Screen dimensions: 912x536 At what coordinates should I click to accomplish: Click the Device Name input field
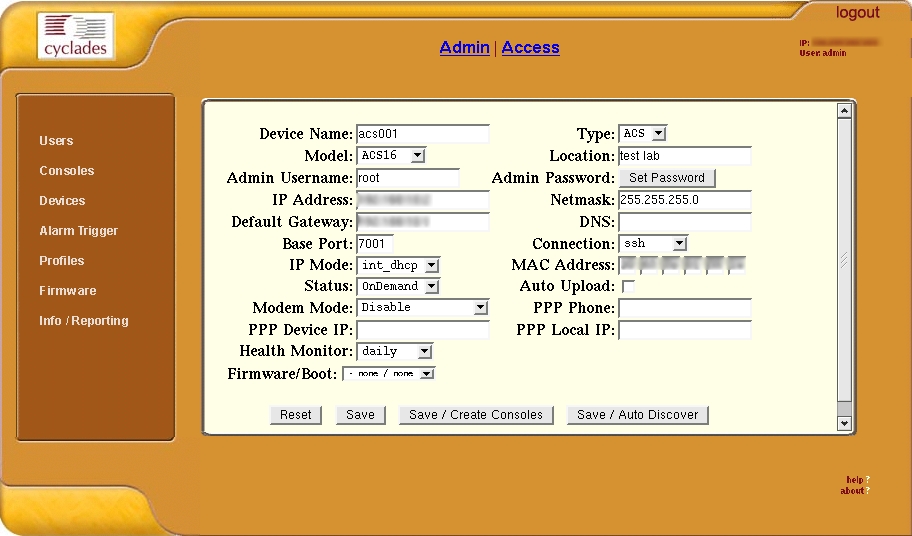(422, 134)
